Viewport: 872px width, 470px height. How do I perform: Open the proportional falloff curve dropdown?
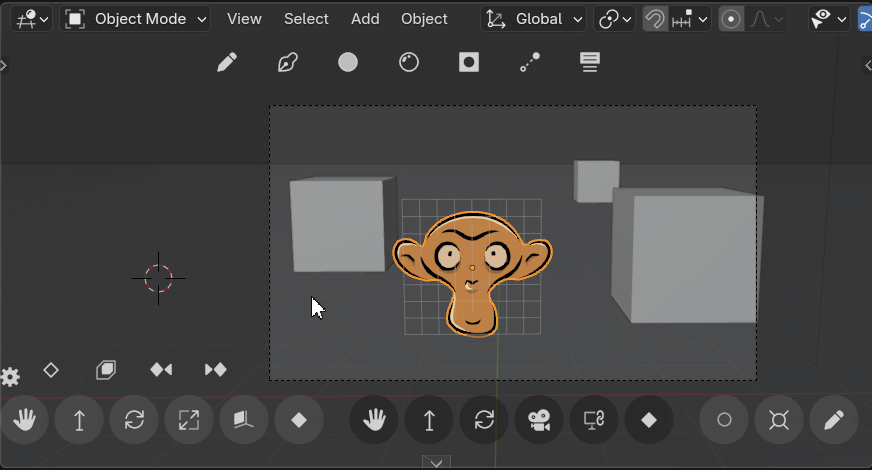click(766, 19)
